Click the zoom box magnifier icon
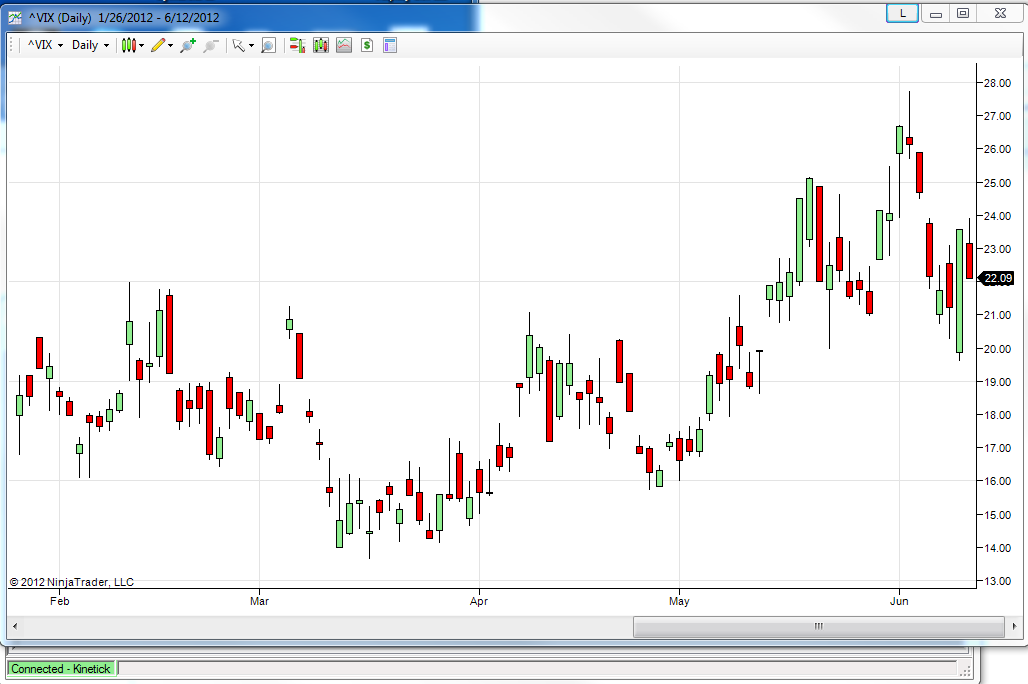The width and height of the screenshot is (1028, 684). 268,45
